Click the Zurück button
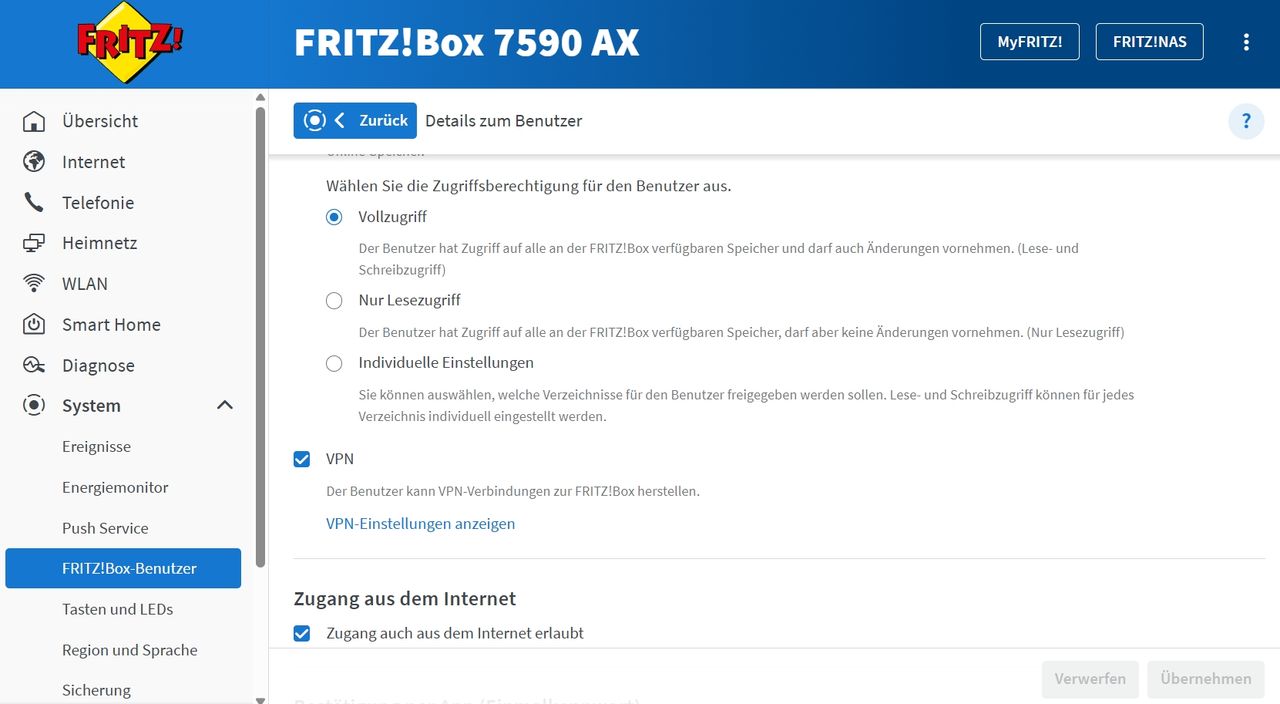1280x704 pixels. click(x=355, y=120)
